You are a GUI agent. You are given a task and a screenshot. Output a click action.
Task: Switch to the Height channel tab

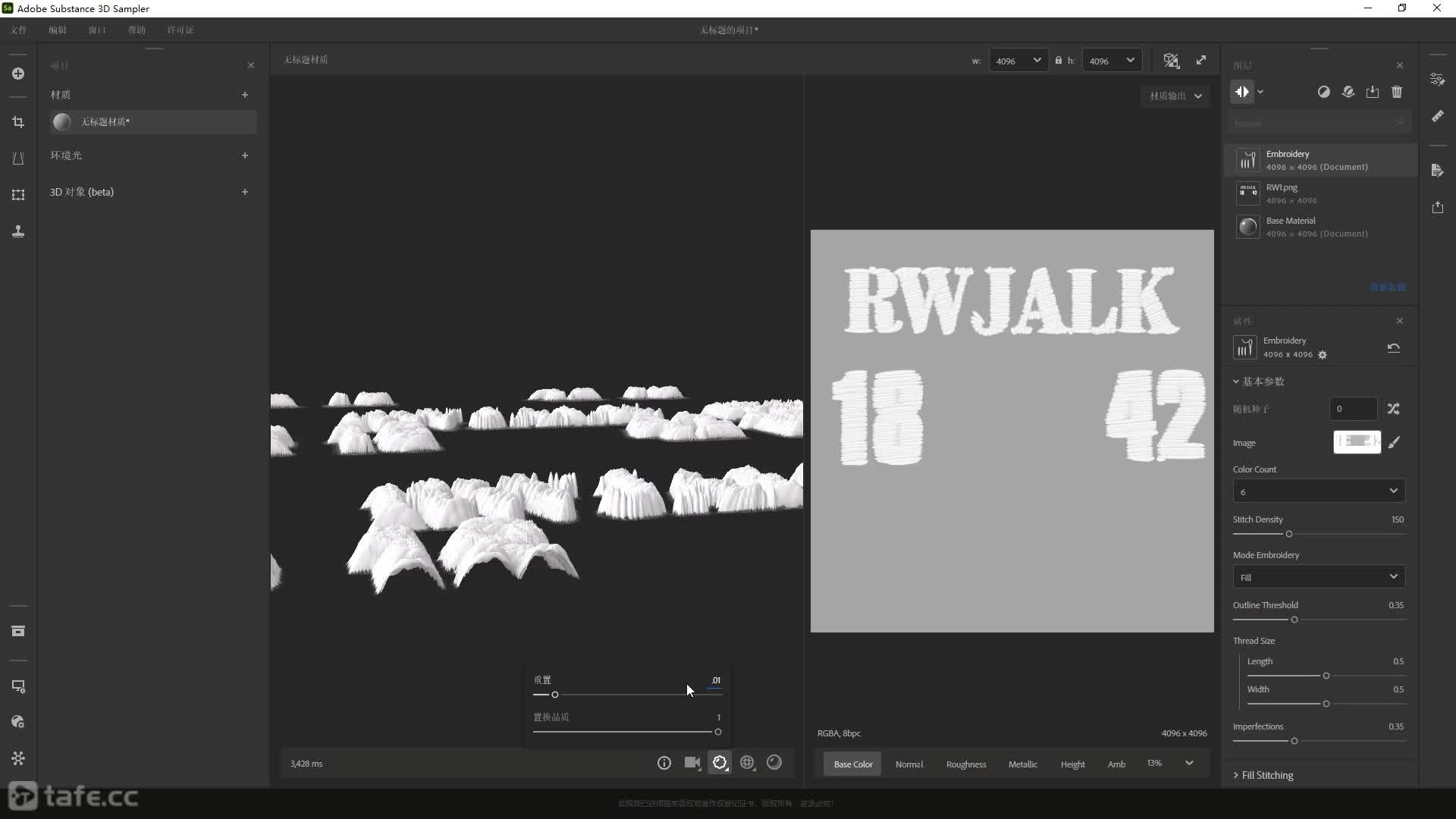[1072, 764]
